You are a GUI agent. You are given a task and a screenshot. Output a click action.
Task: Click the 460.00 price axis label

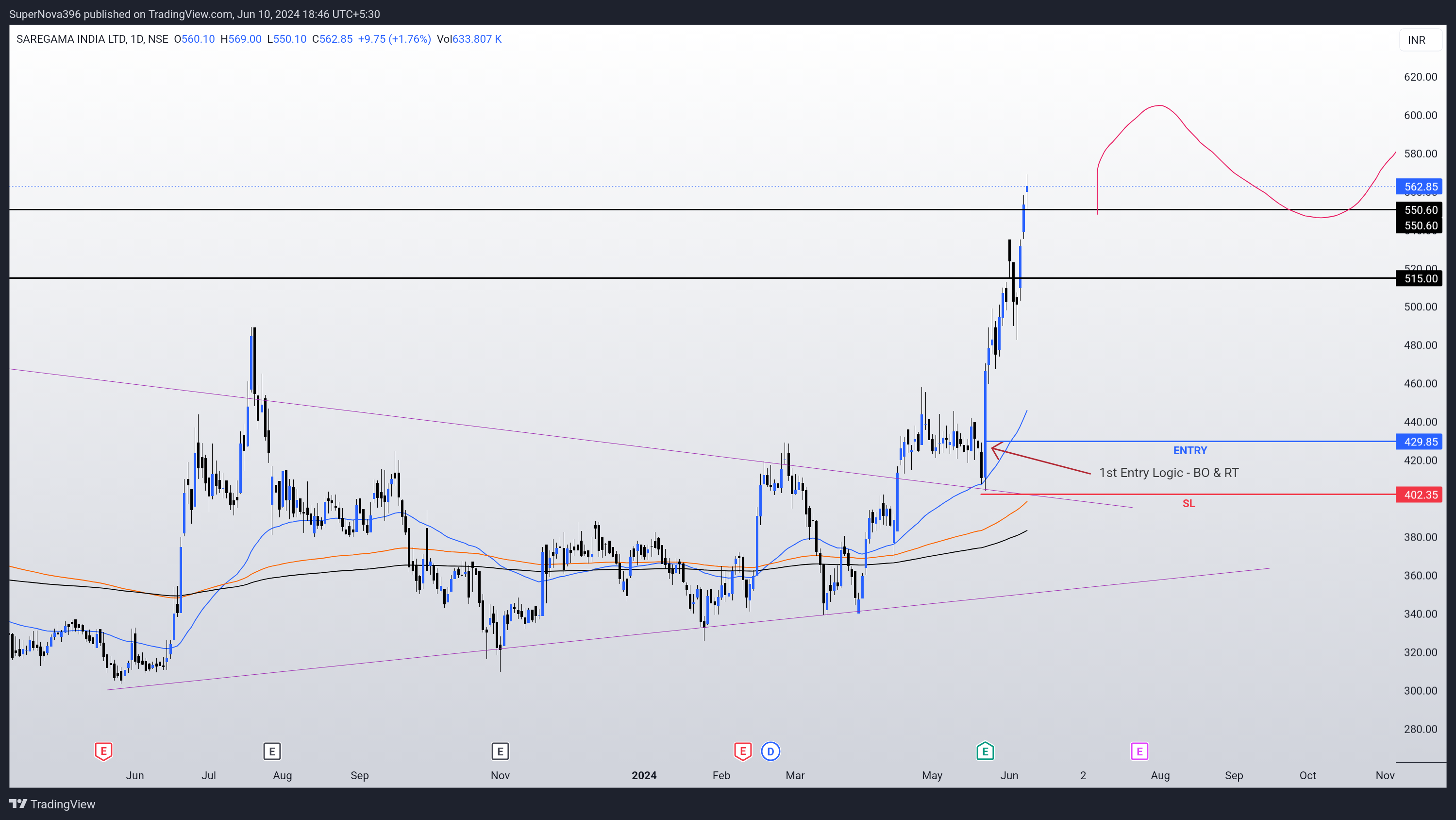(x=1421, y=383)
